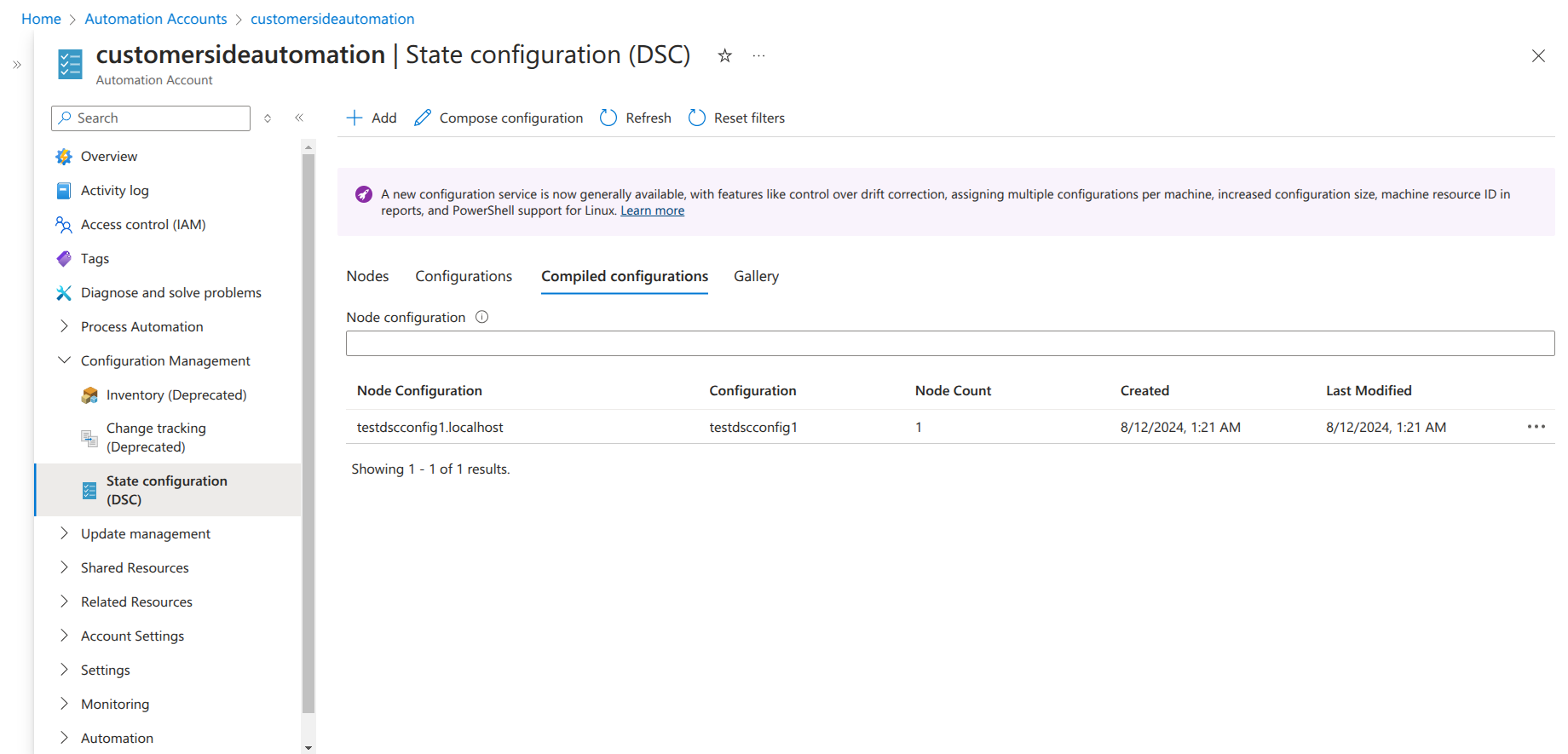
Task: Open customersideautomation breadcrumb link
Action: [x=332, y=19]
